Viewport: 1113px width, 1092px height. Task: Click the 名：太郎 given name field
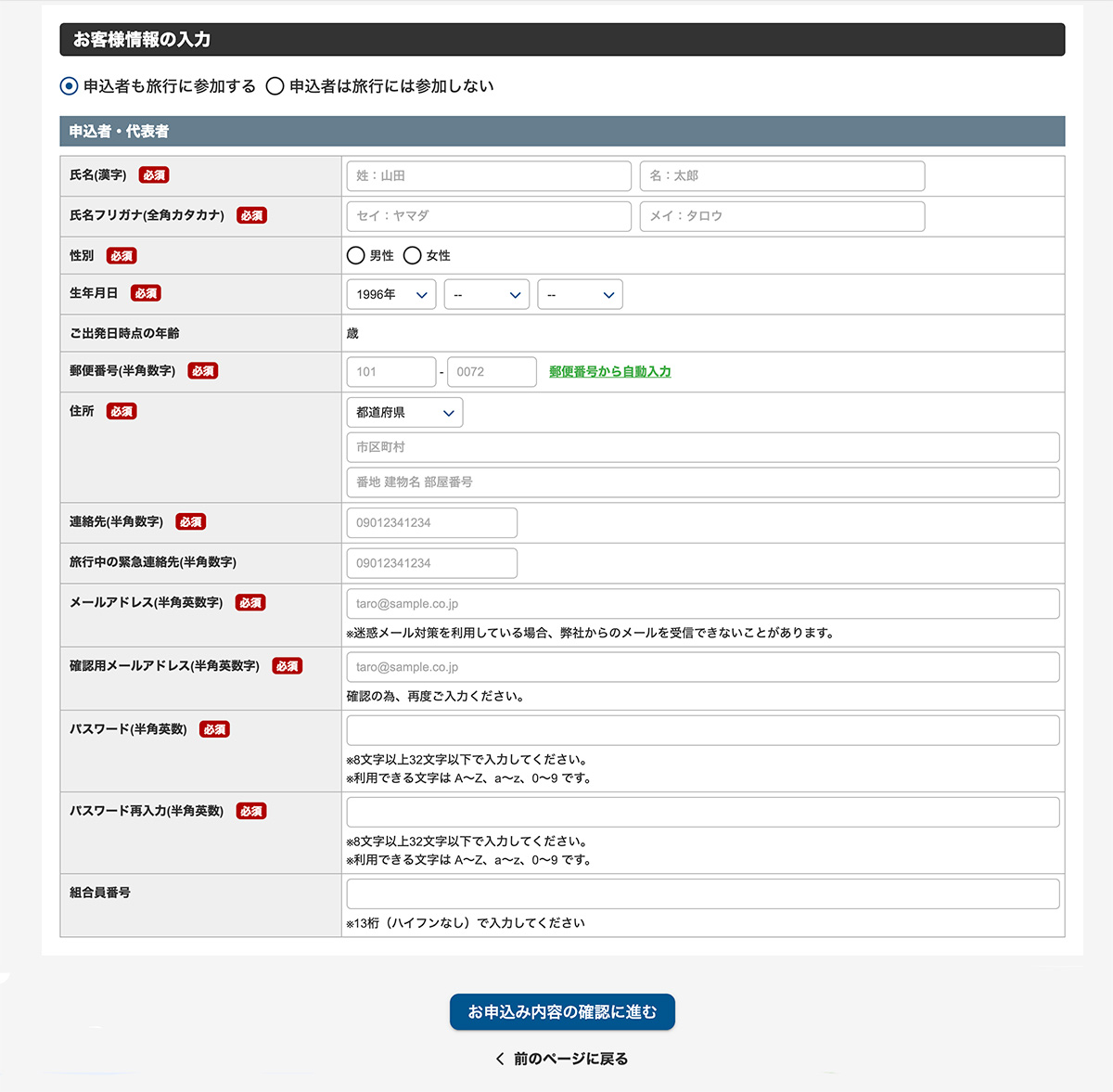tap(782, 175)
